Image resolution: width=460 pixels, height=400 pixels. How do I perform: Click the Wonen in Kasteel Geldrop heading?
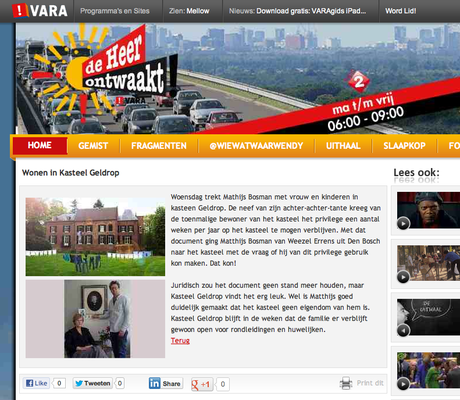(x=71, y=173)
